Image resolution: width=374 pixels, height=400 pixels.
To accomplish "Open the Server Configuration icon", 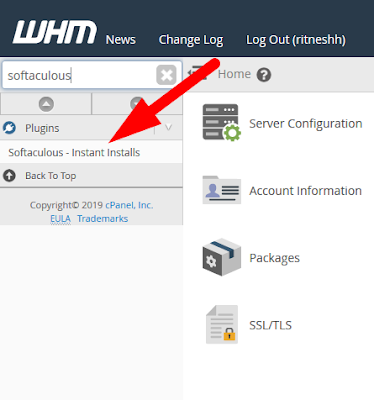I will pos(221,122).
